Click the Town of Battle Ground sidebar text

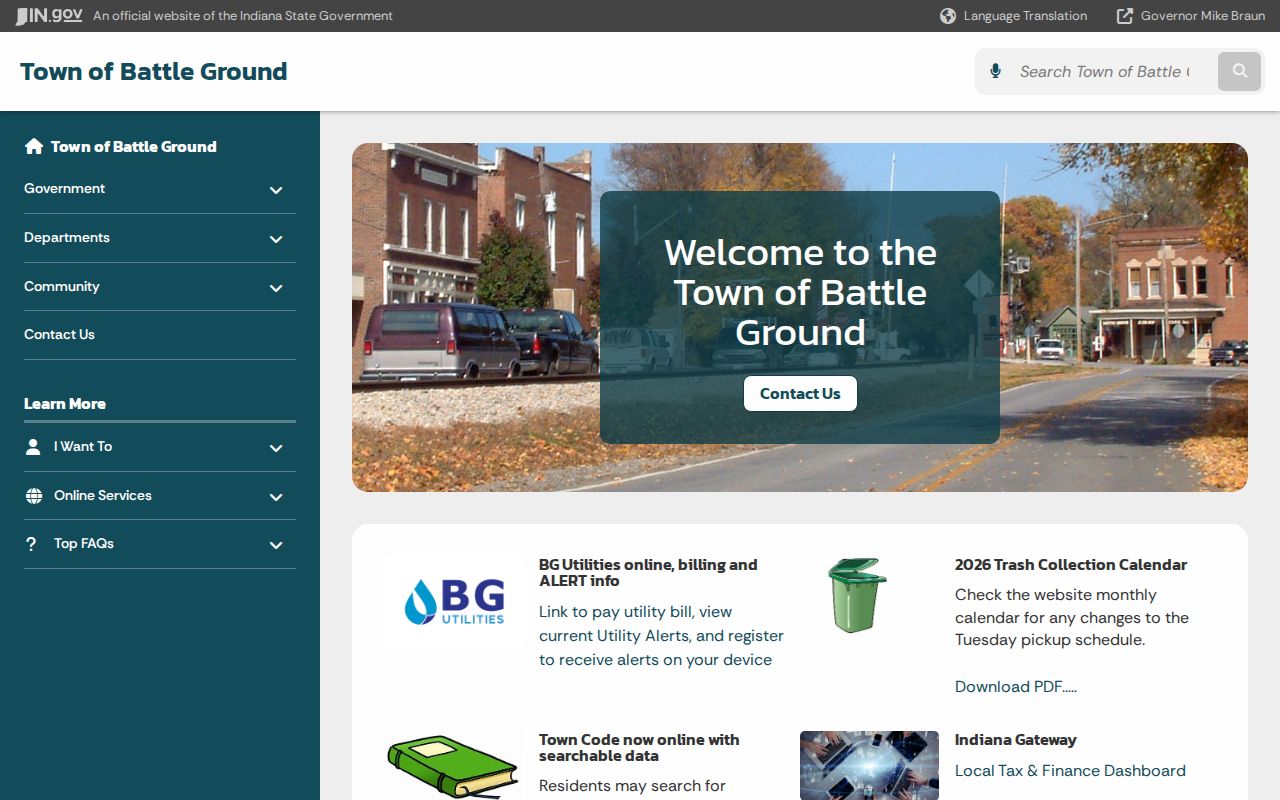134,146
